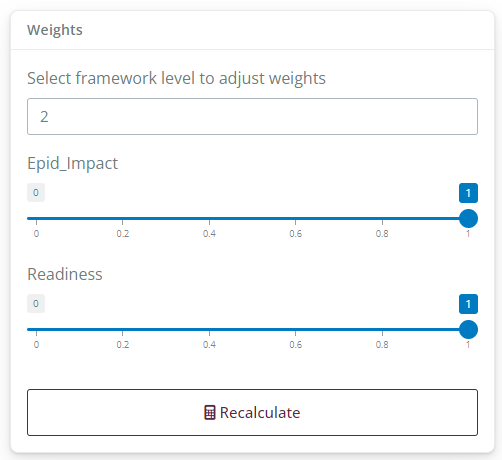This screenshot has height=460, width=502.
Task: Set Readiness slider to 0.2 tick
Action: point(123,330)
